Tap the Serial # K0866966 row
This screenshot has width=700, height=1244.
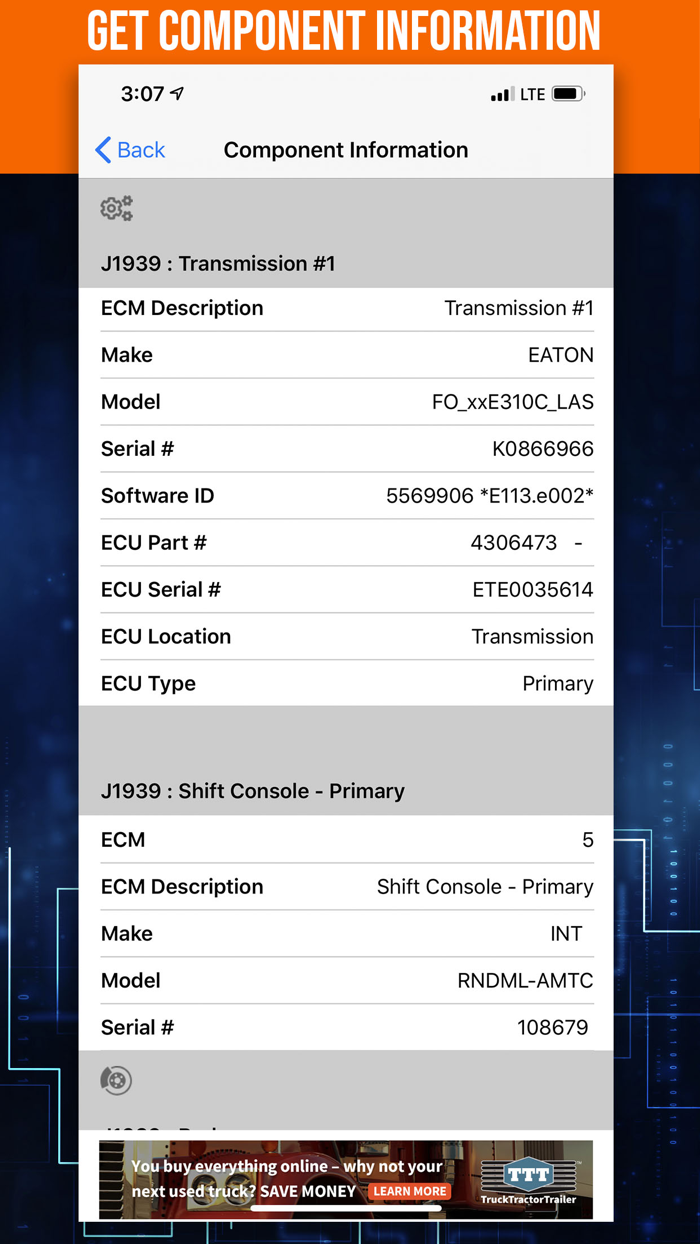coord(346,448)
